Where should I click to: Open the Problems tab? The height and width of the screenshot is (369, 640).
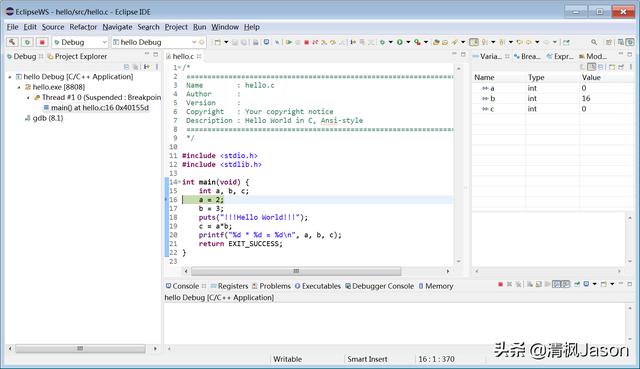coord(271,286)
